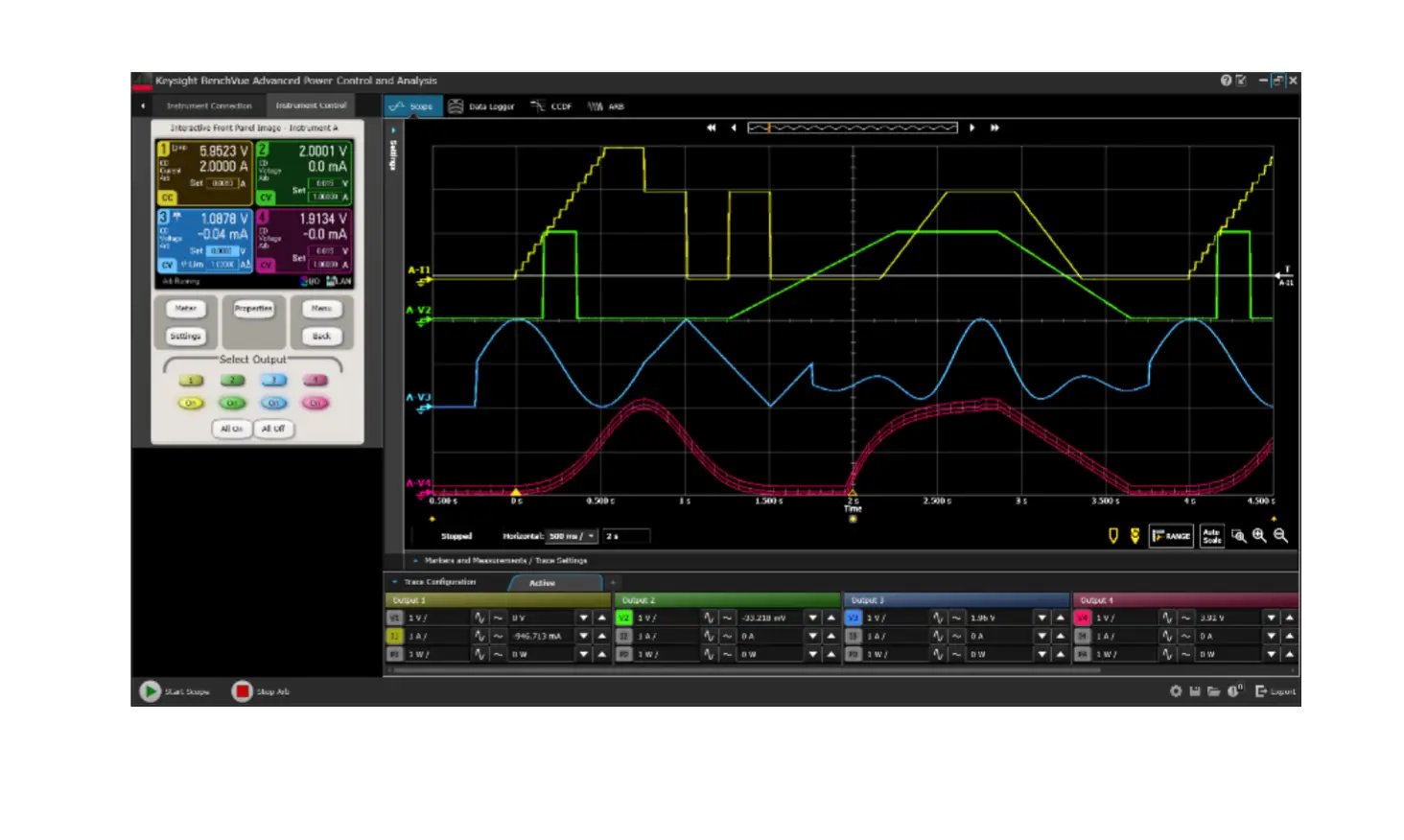This screenshot has height=840, width=1404.
Task: Click the scope timeline scrollbar above the graph
Action: coord(852,127)
